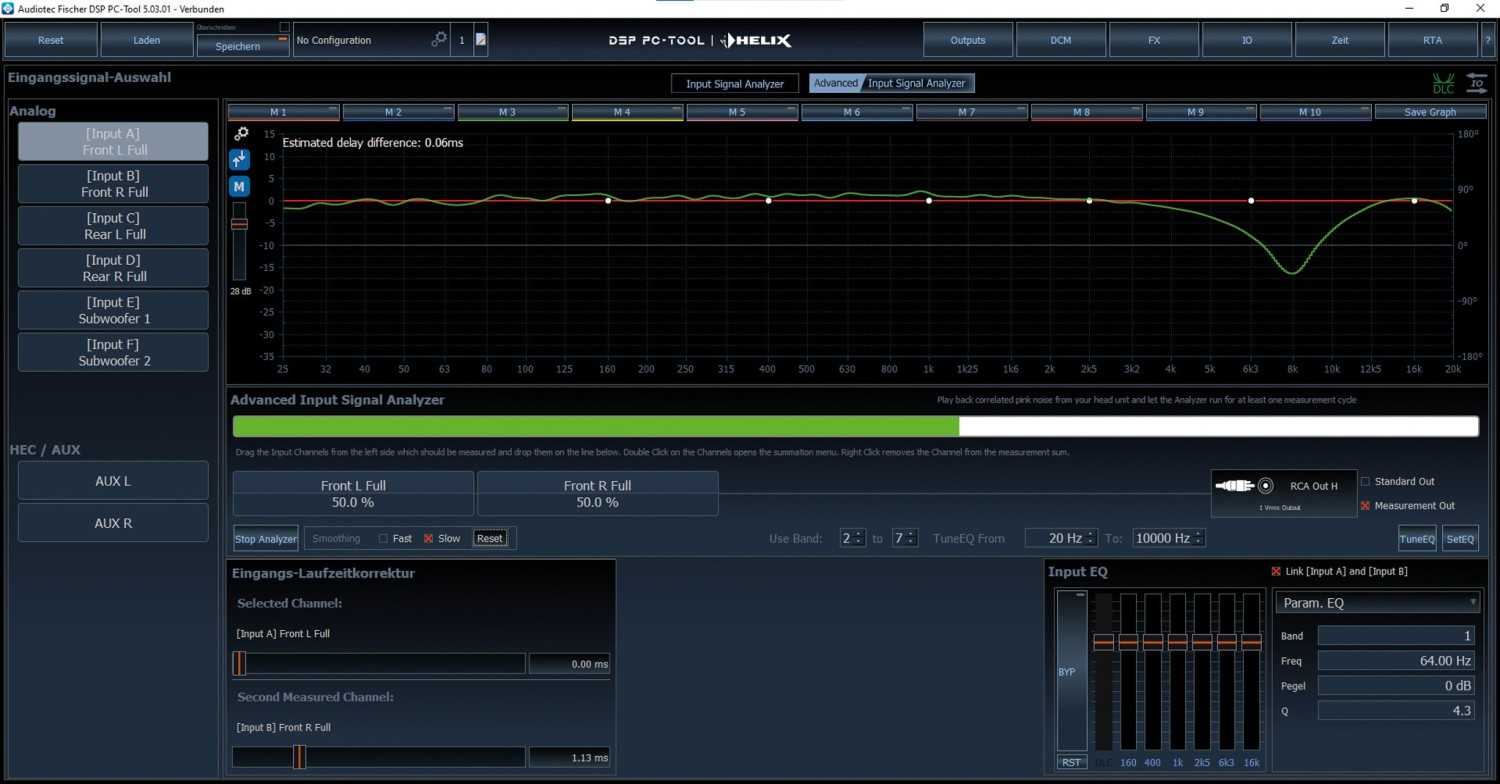Click the Pegel 0 dB field

[1396, 686]
